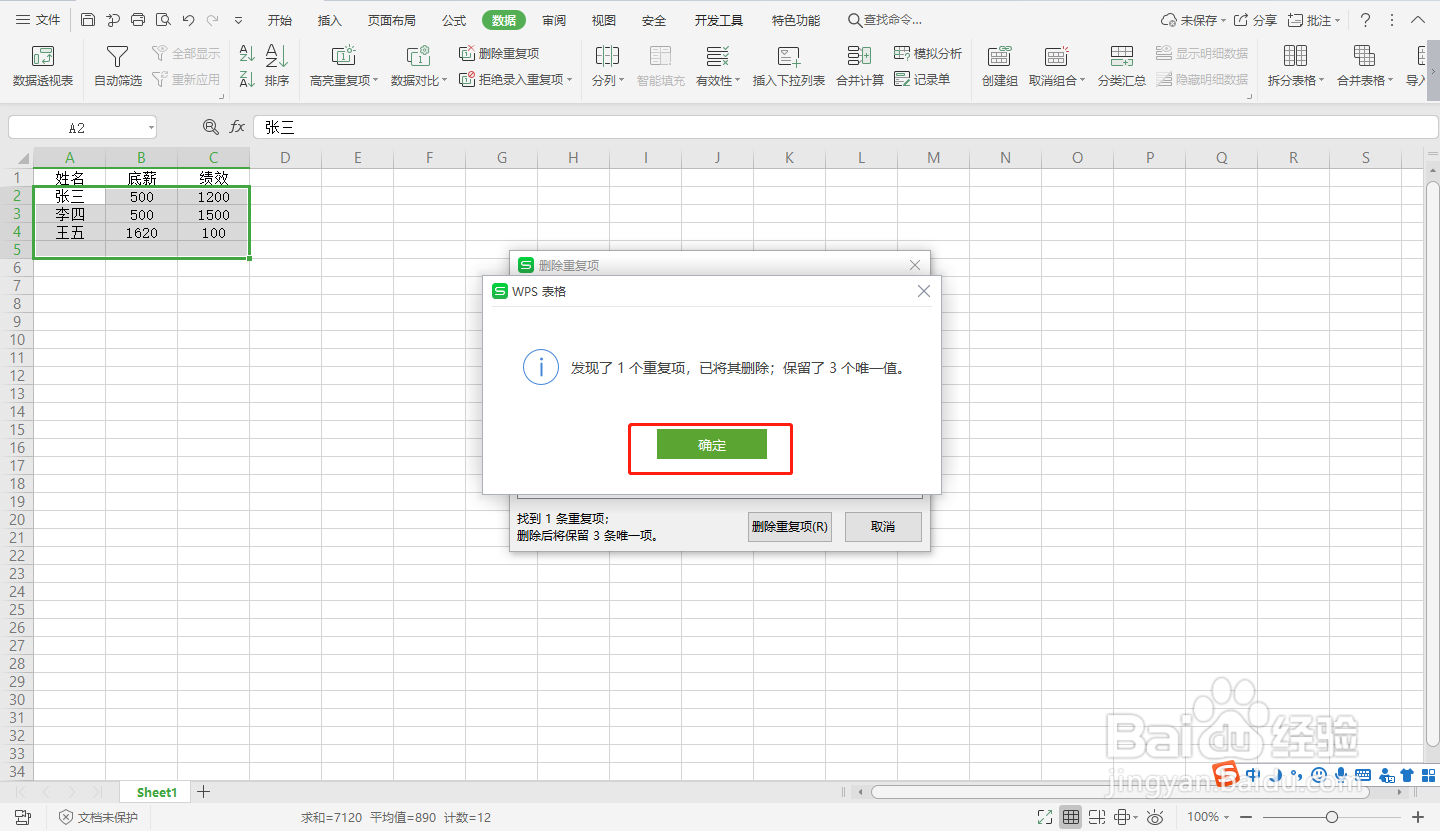Open the 分列 text-to-columns dropdown
Viewport: 1440px width, 831px height.
click(x=607, y=66)
